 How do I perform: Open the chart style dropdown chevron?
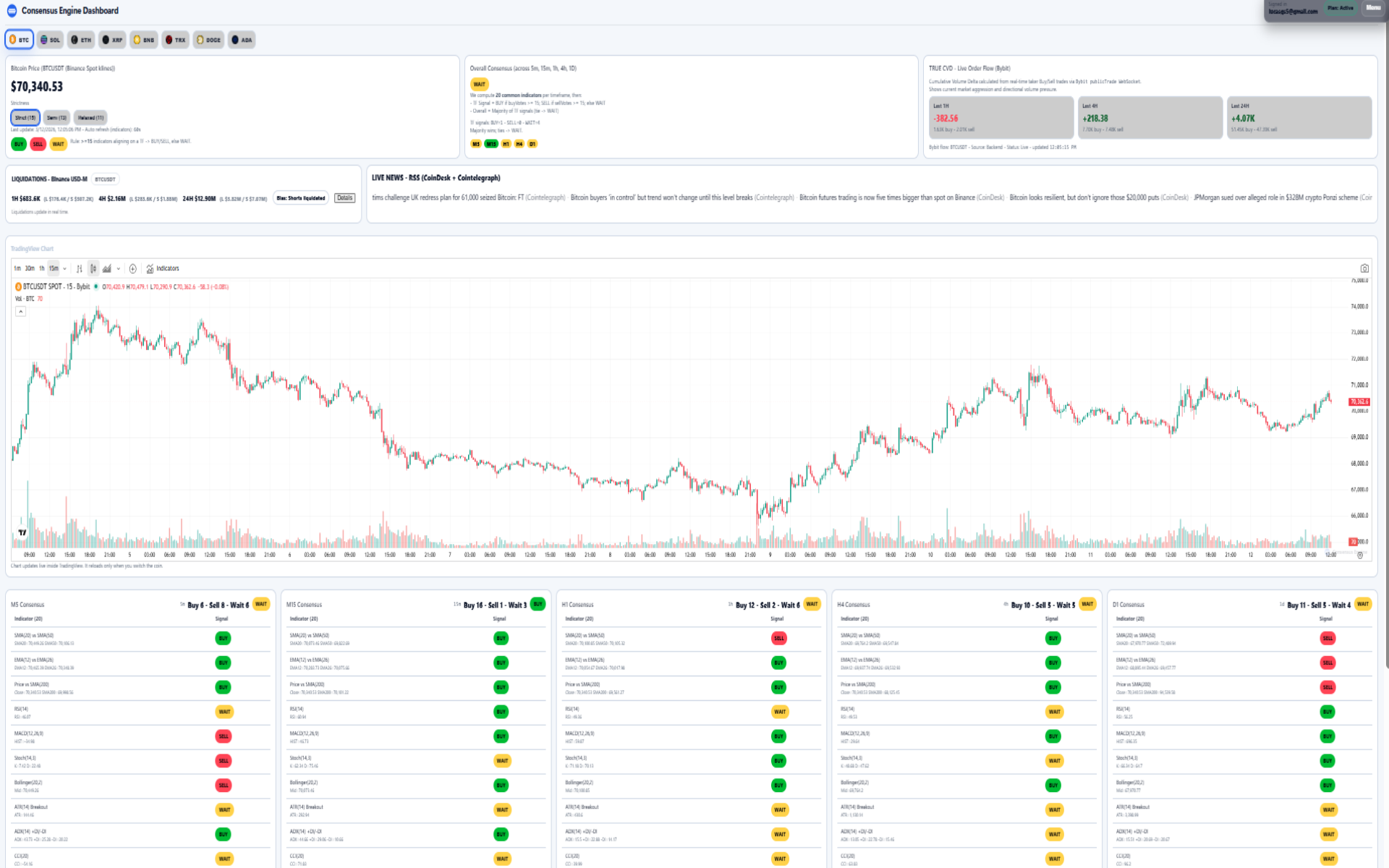pyautogui.click(x=119, y=268)
